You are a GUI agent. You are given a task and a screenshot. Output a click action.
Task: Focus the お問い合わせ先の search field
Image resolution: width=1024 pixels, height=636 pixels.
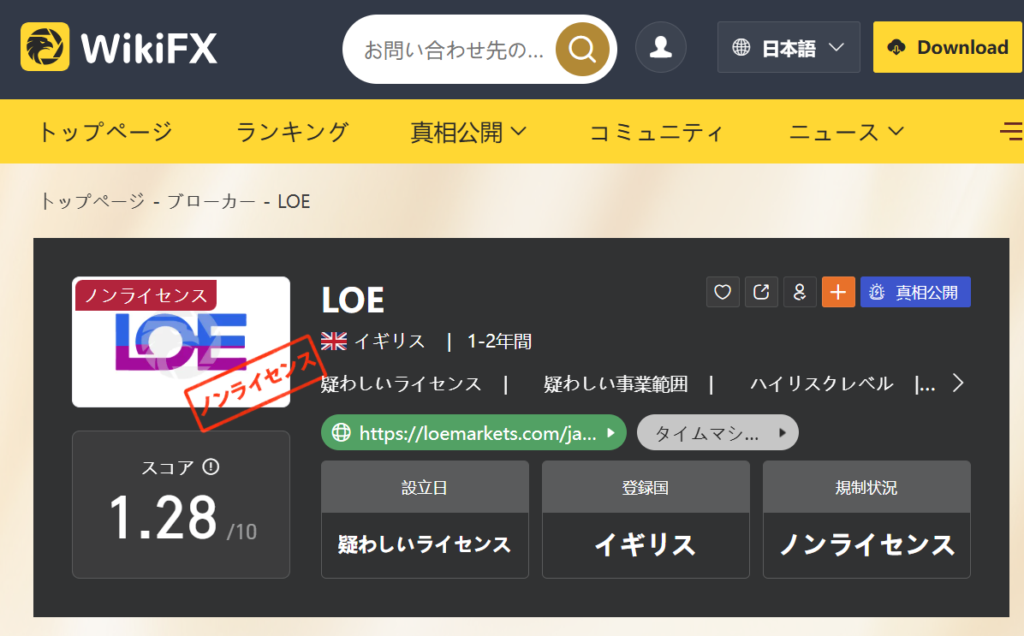point(453,50)
